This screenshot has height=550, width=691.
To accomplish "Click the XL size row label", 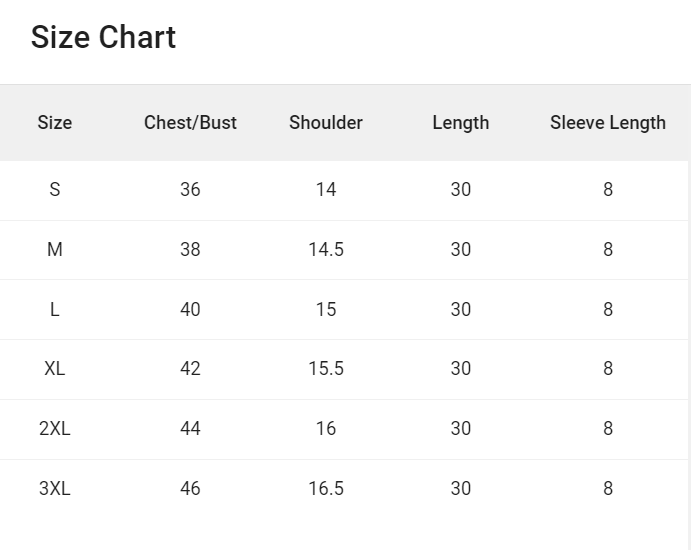I will pyautogui.click(x=55, y=369).
